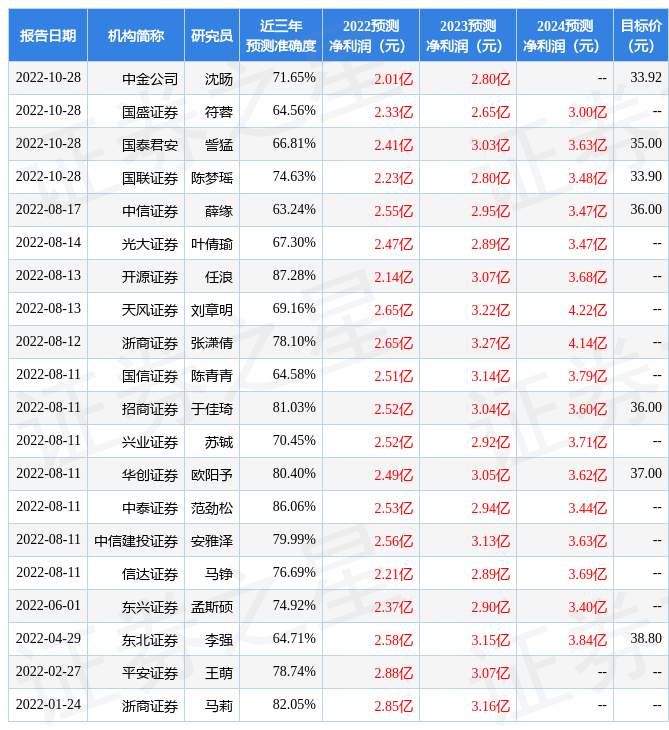Click analyst name 马莉

click(219, 707)
